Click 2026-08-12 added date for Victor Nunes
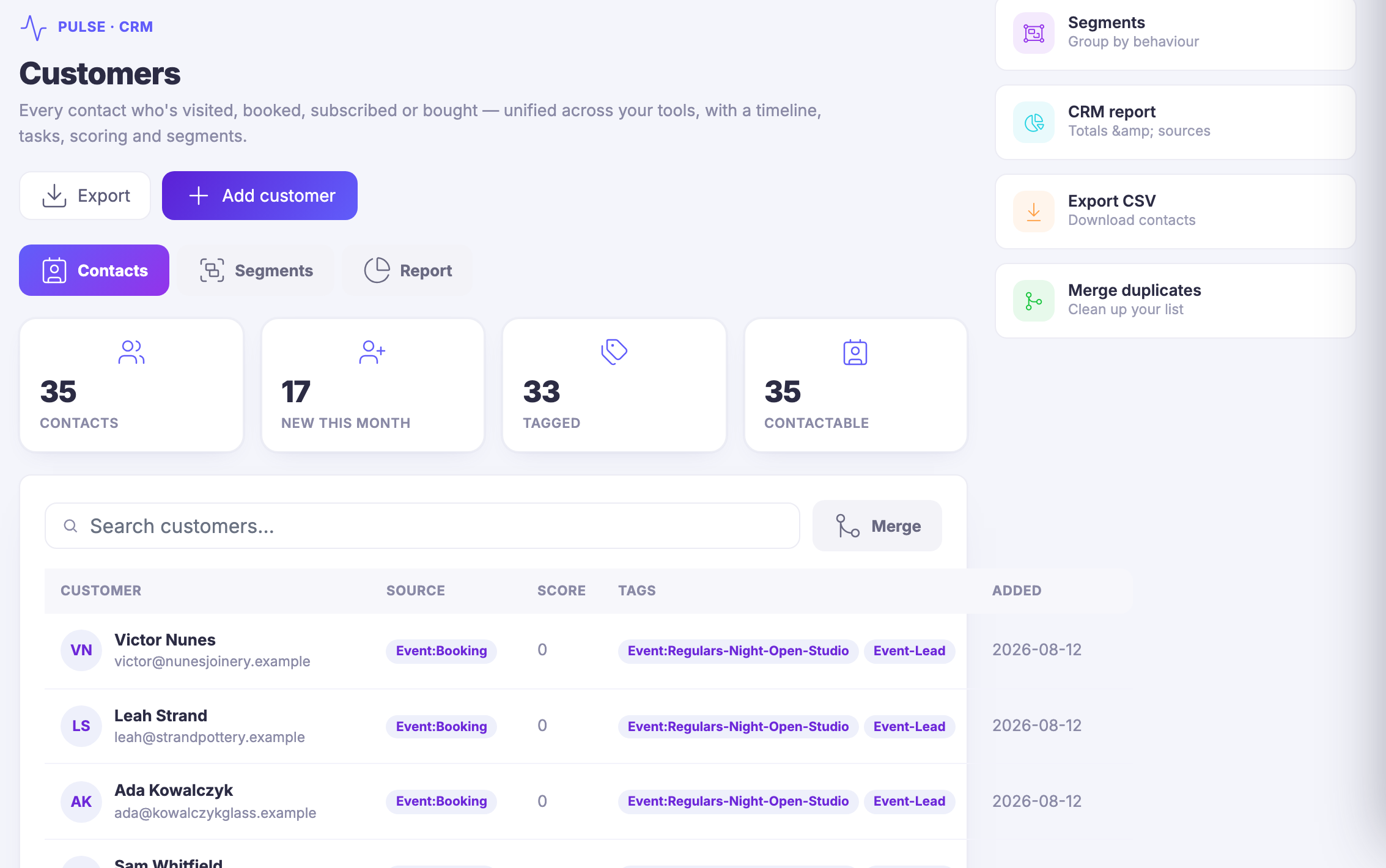The image size is (1386, 868). [x=1037, y=650]
